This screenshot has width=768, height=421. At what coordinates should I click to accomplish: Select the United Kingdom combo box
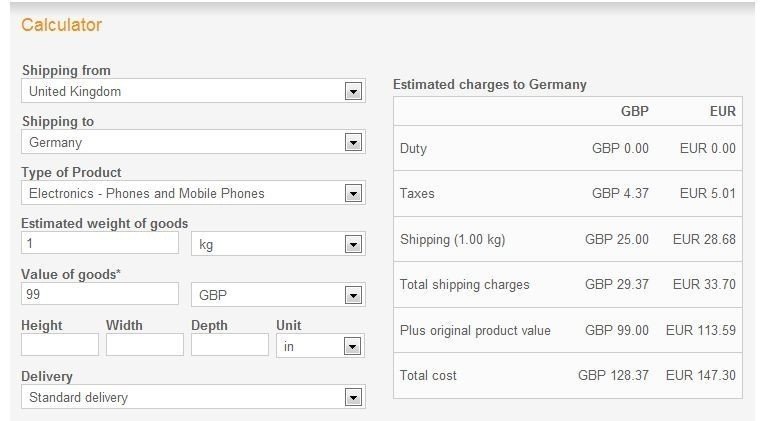(193, 91)
